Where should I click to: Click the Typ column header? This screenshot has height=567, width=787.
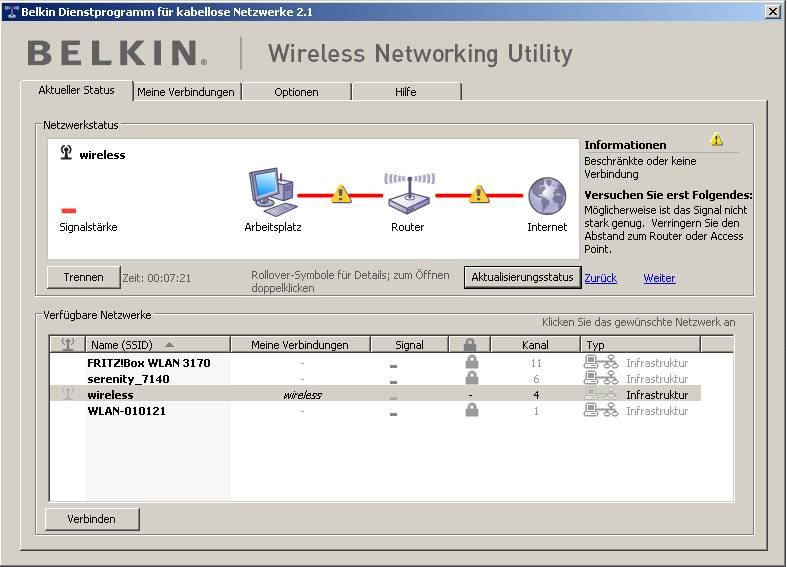(x=640, y=344)
